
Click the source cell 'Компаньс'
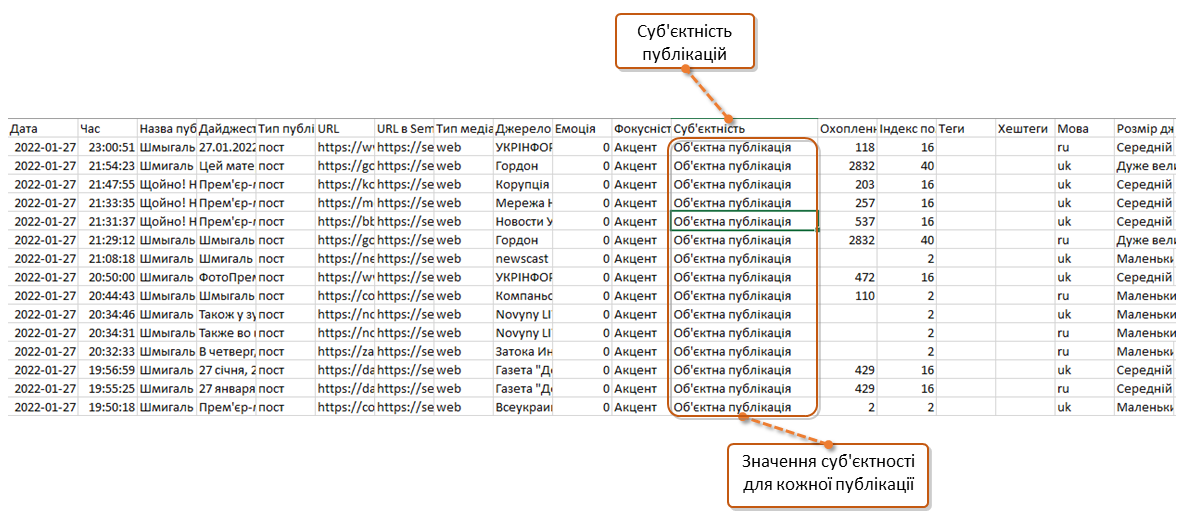click(523, 295)
